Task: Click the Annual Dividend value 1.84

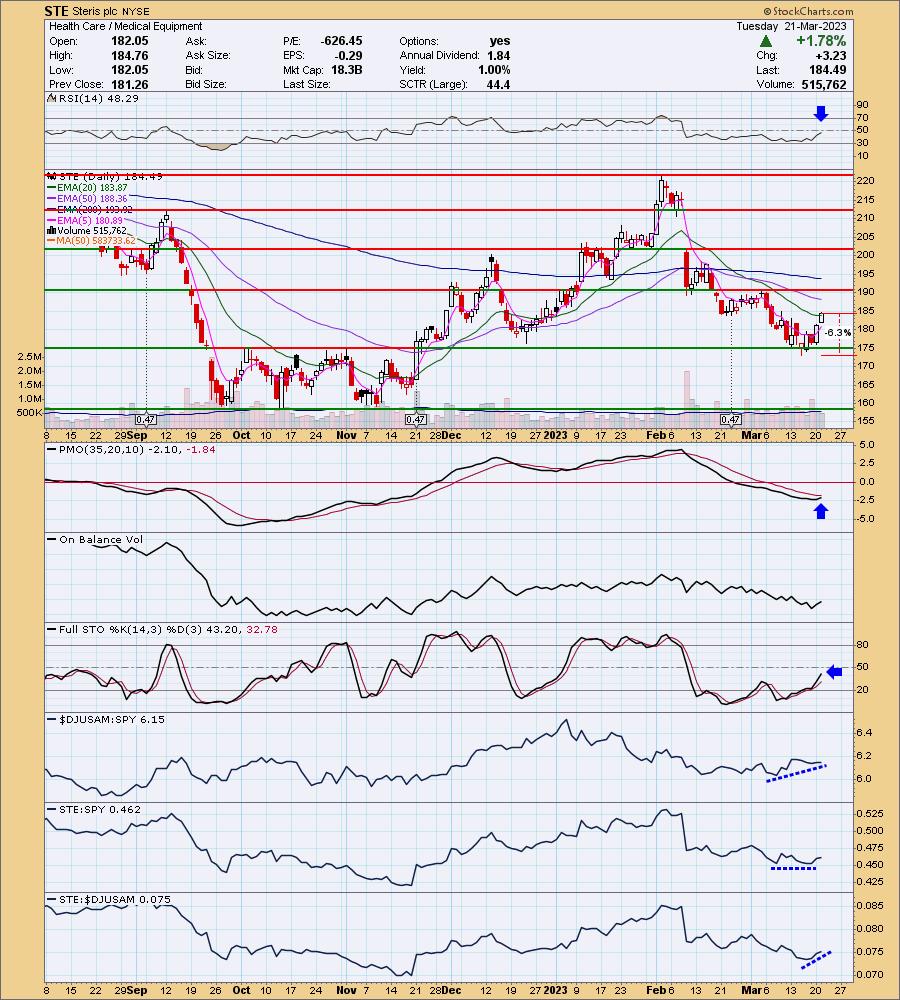Action: coord(498,55)
